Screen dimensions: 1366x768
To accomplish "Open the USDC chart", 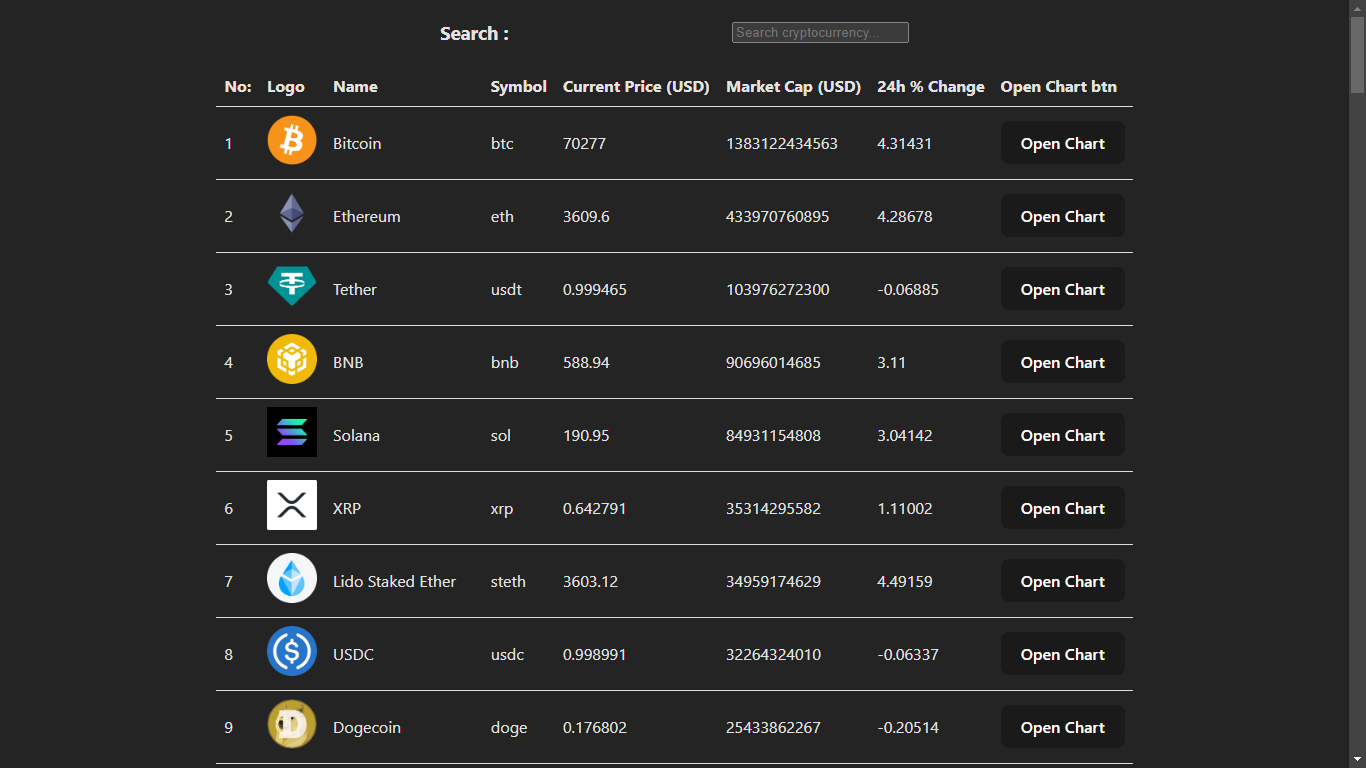I will (1062, 654).
